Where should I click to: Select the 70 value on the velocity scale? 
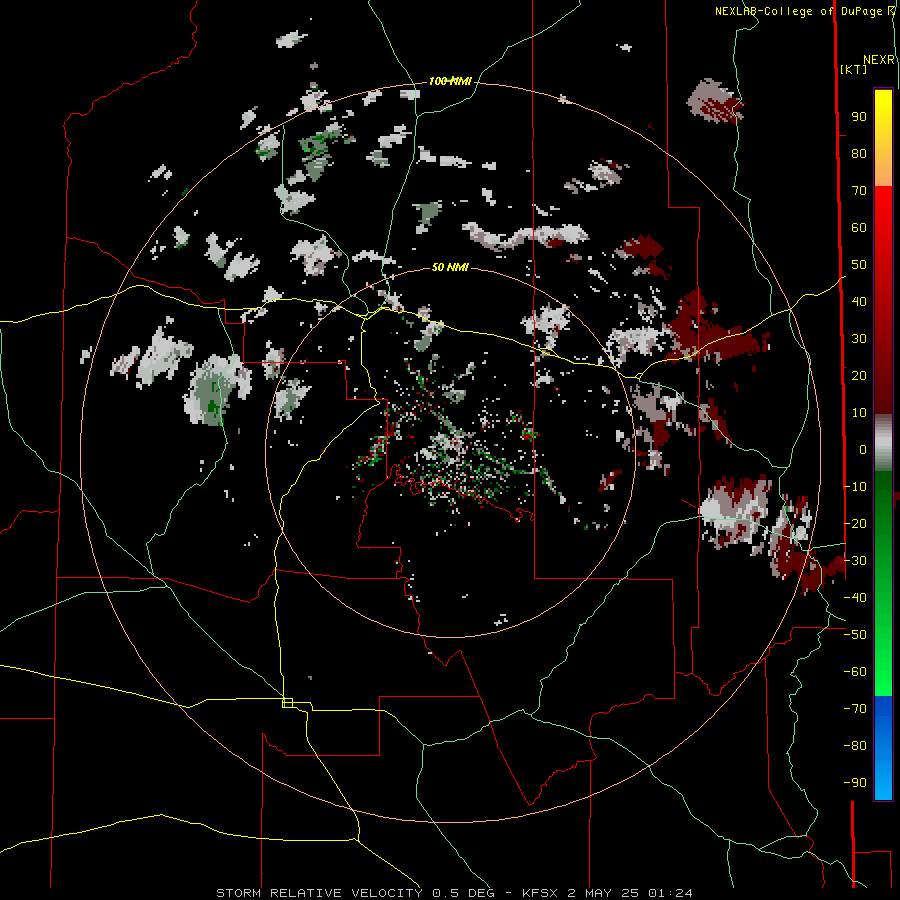point(859,191)
